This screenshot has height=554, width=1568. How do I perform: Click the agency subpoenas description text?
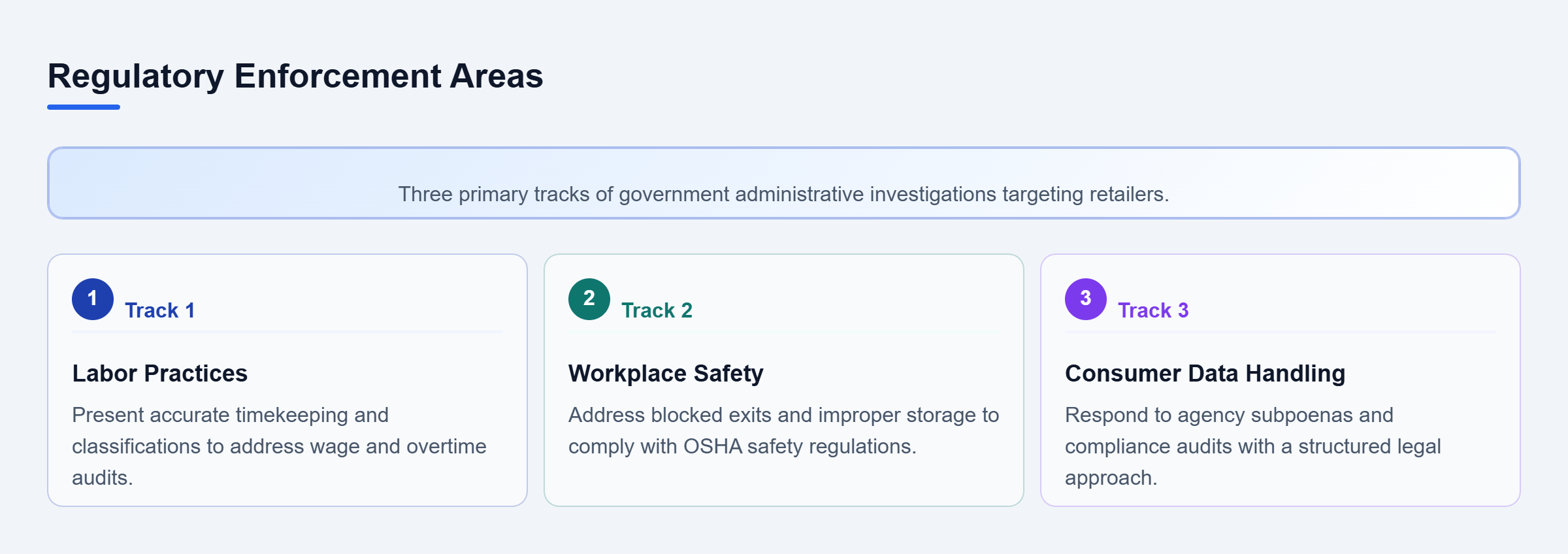coord(1253,446)
